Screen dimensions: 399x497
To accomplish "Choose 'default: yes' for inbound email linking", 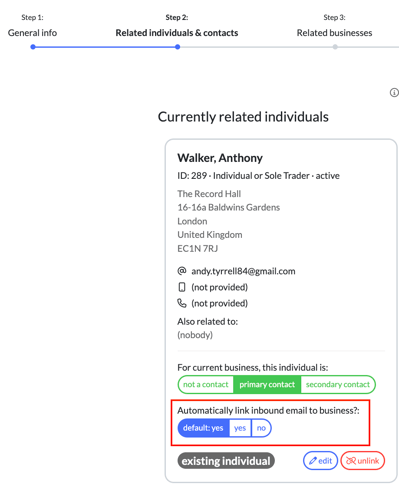I will pyautogui.click(x=203, y=428).
